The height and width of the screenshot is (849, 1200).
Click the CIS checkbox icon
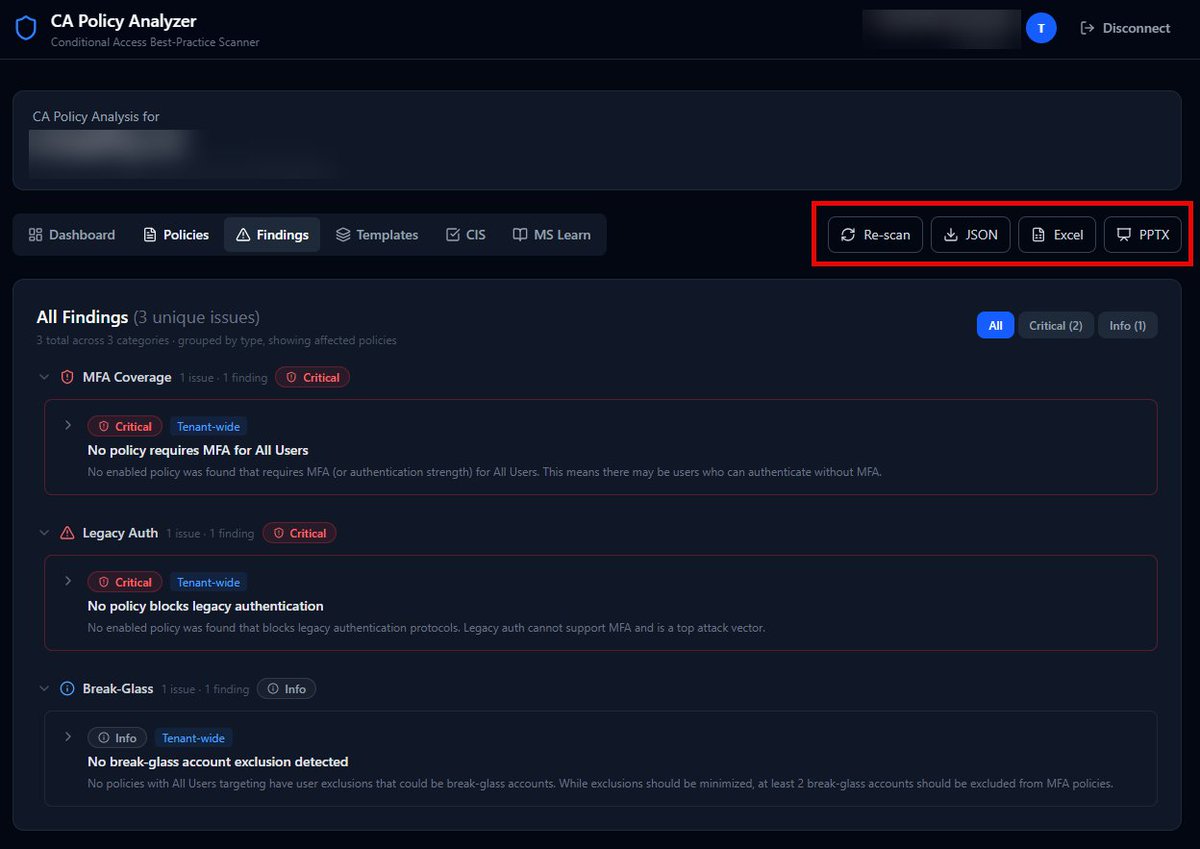(452, 235)
